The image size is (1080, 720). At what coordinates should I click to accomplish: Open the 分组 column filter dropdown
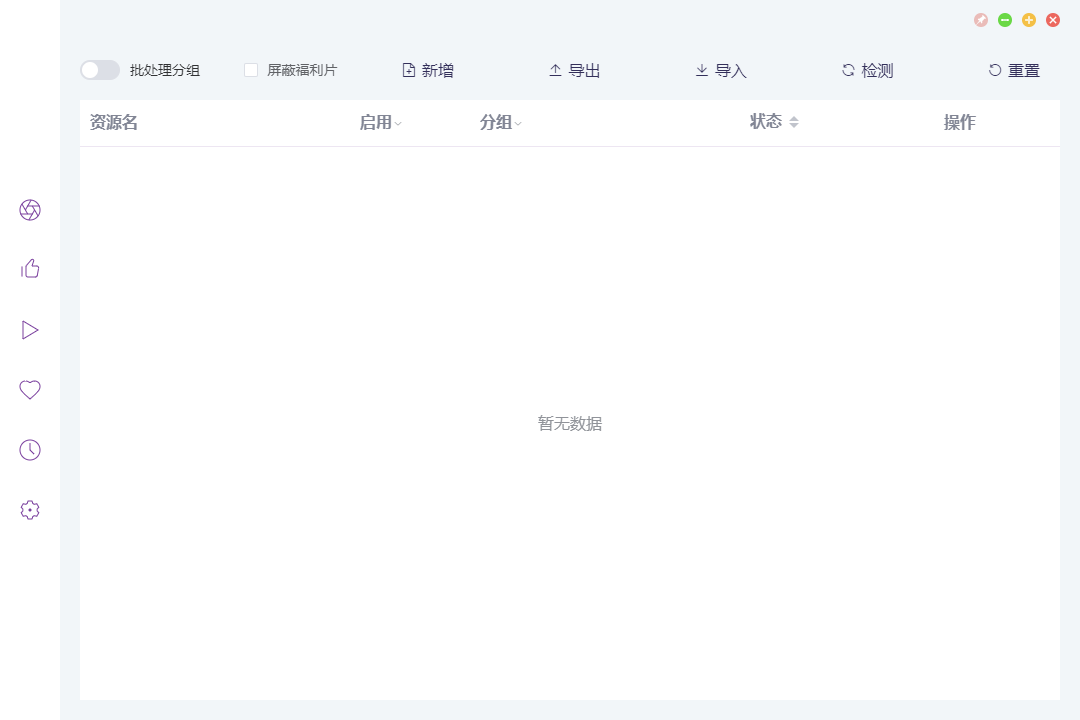[518, 124]
